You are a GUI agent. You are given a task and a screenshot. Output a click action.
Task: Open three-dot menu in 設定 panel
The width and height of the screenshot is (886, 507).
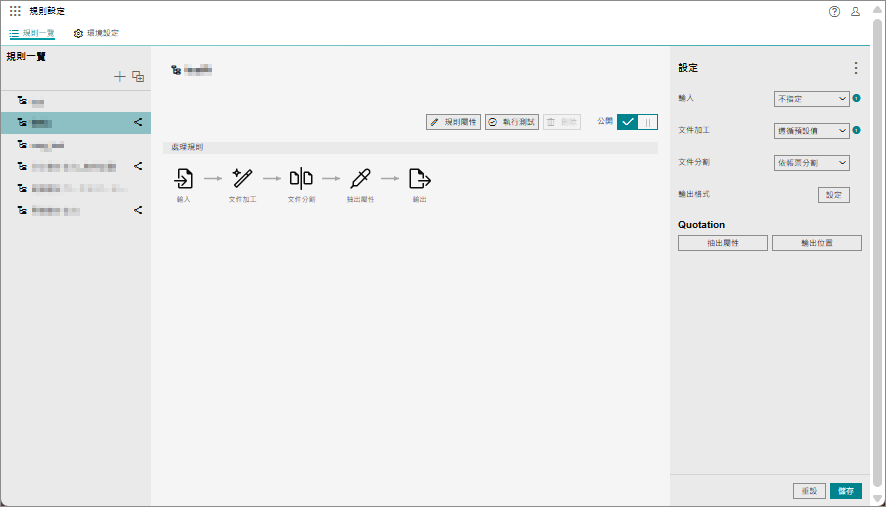(x=855, y=68)
